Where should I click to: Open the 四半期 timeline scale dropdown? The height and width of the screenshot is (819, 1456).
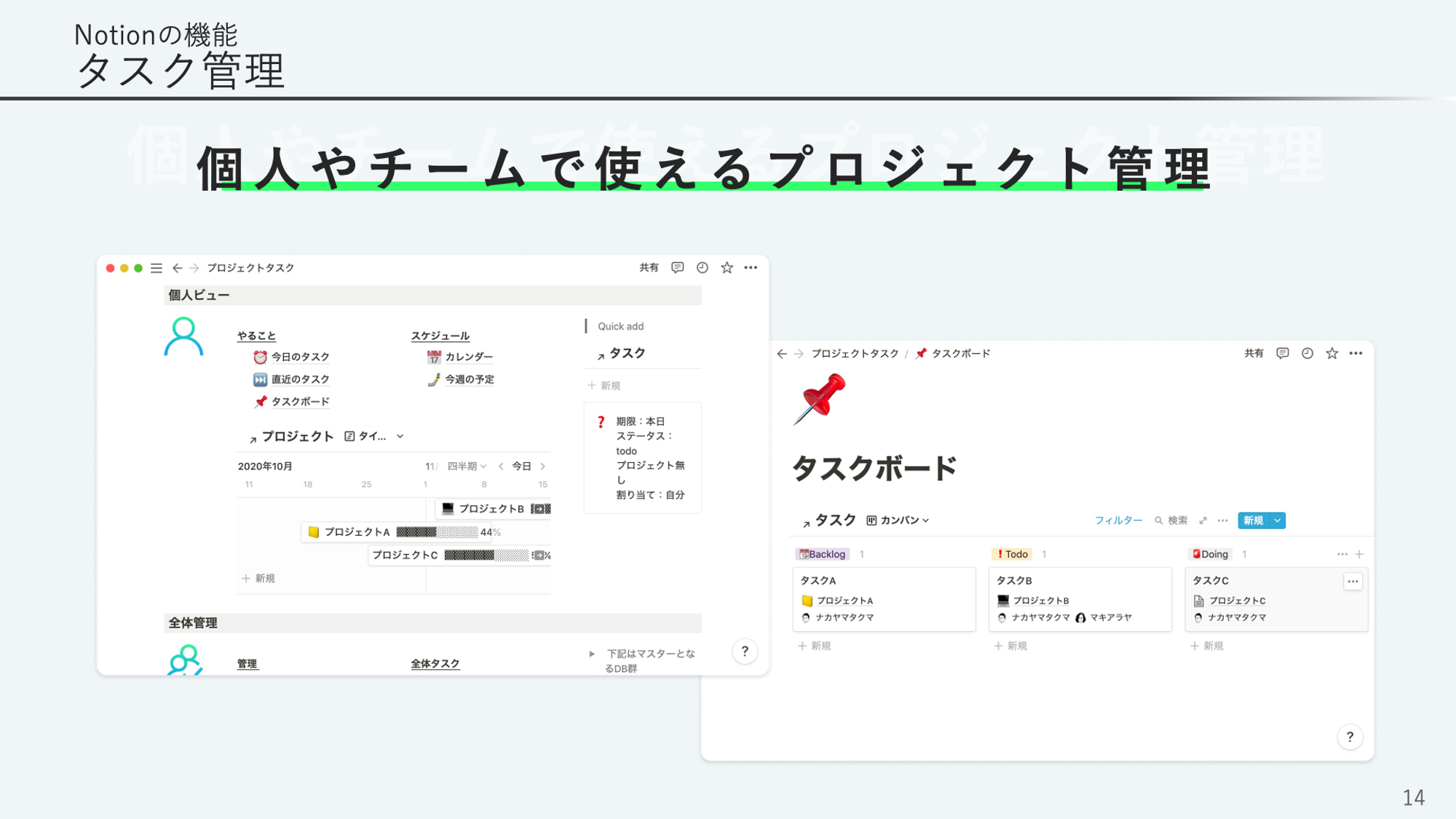[x=467, y=466]
